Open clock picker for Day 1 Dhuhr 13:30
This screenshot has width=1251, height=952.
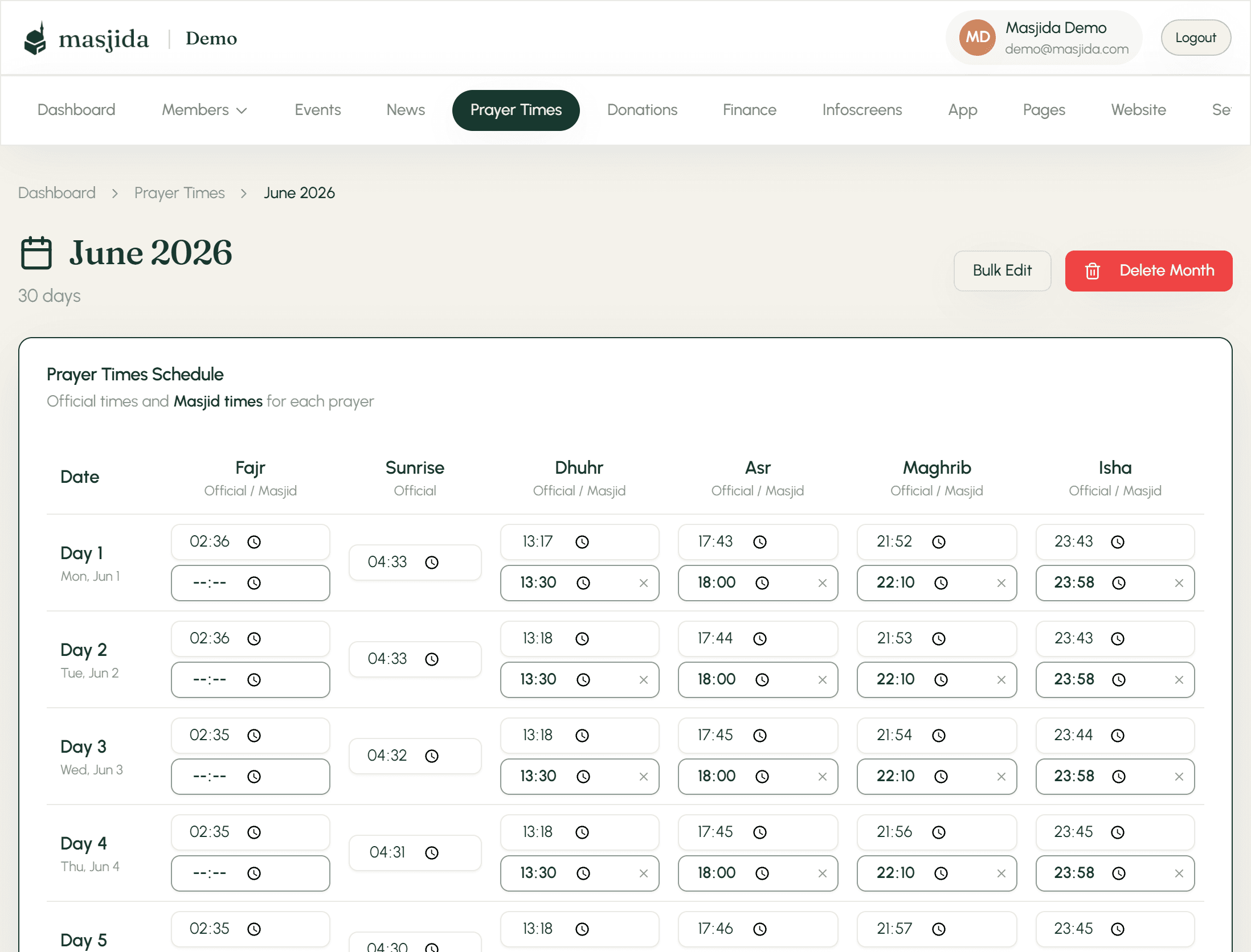pyautogui.click(x=583, y=582)
